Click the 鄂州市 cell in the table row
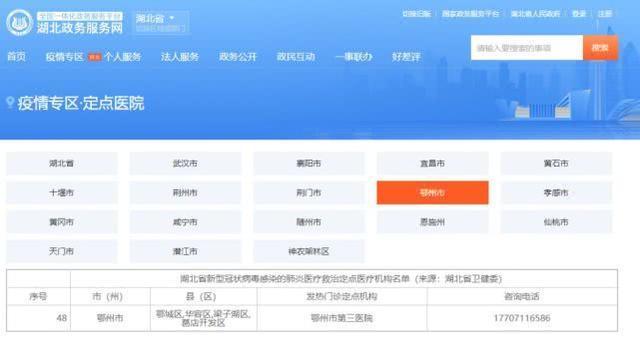The width and height of the screenshot is (640, 360). point(110,318)
